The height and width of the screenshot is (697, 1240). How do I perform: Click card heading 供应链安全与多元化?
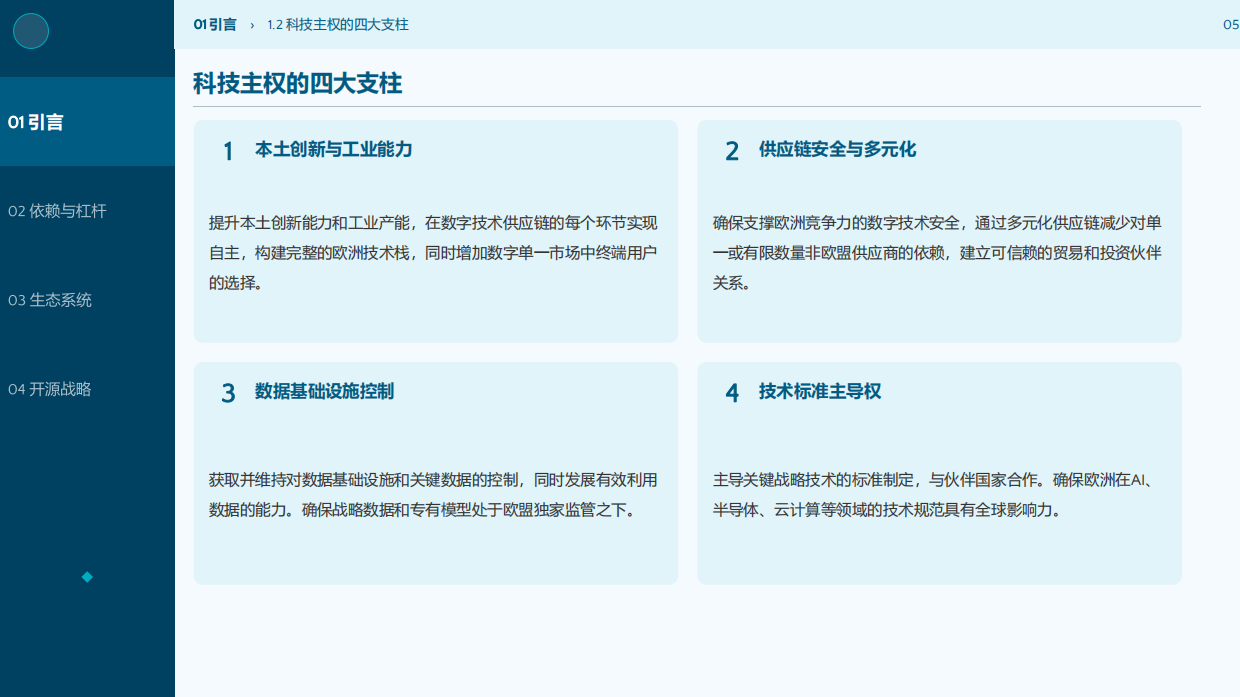click(838, 149)
